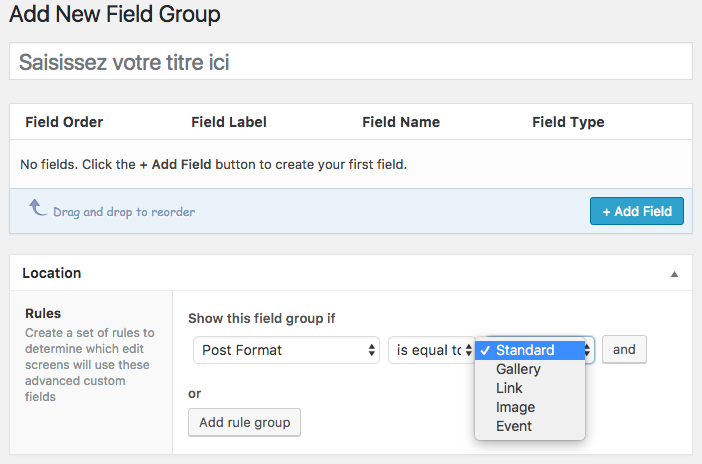Click the Field Type column header
Viewport: 702px width, 464px height.
tap(568, 122)
